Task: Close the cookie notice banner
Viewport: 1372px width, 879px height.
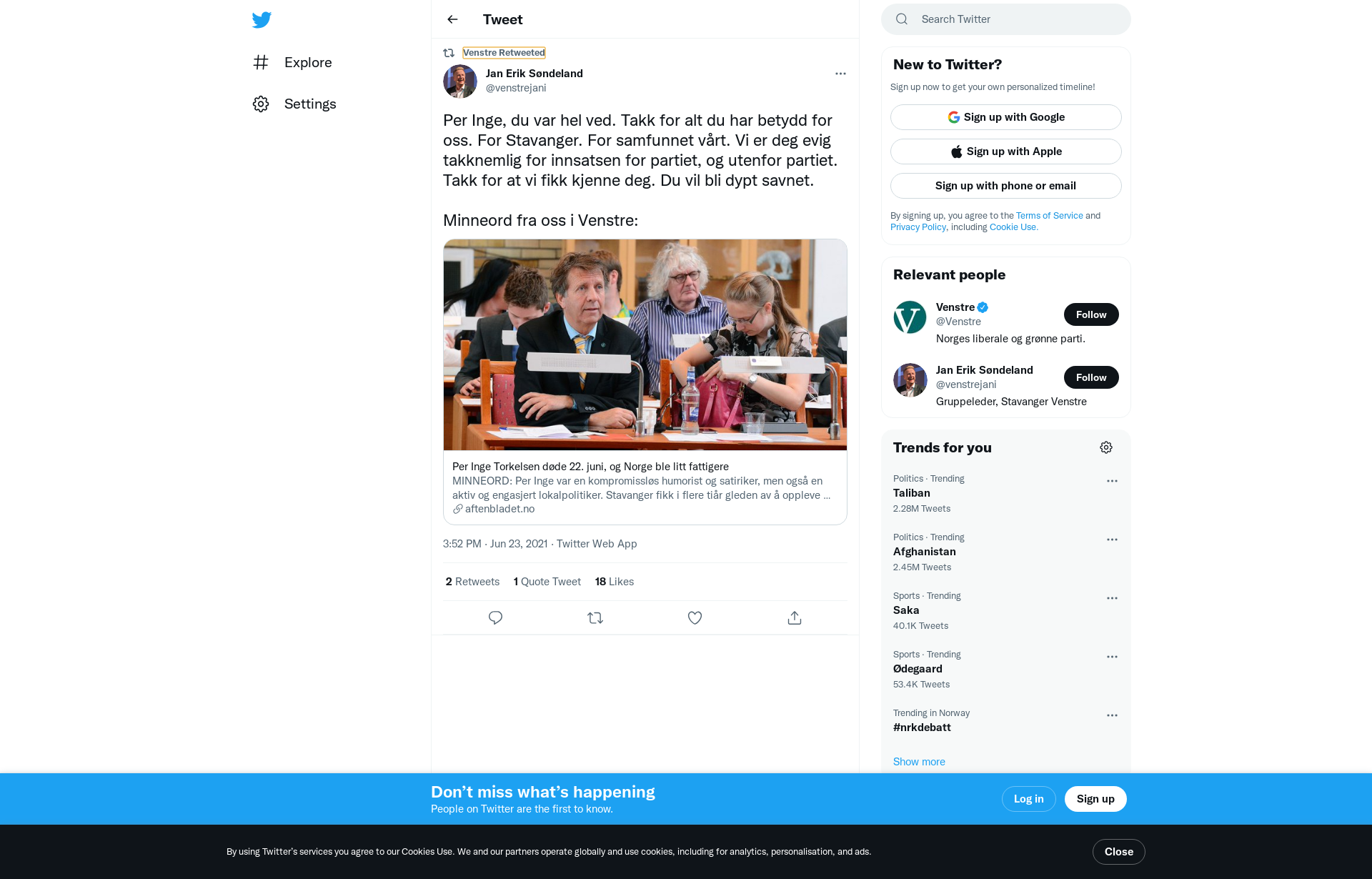Action: click(x=1119, y=852)
